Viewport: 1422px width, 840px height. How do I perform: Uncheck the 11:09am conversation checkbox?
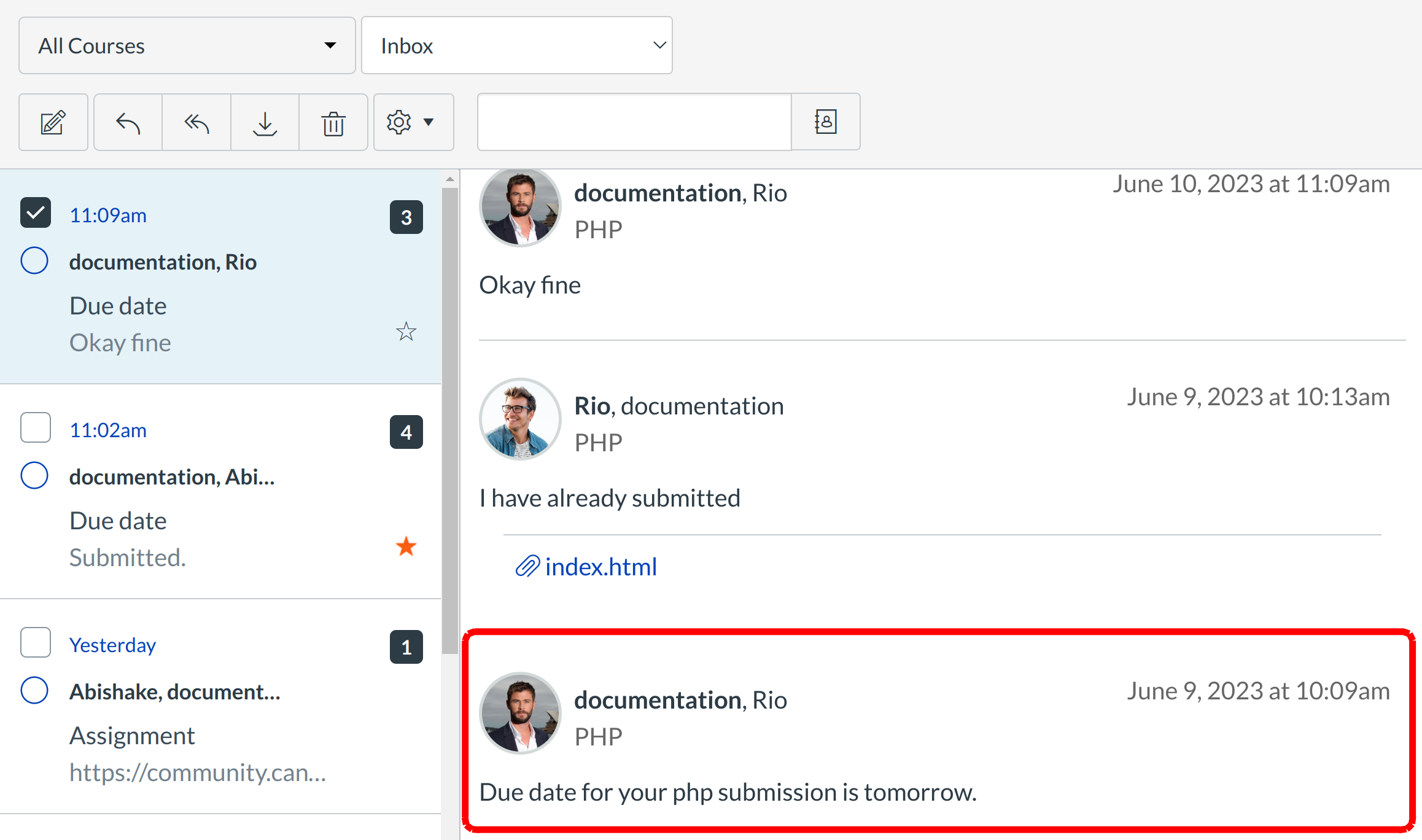pyautogui.click(x=36, y=213)
